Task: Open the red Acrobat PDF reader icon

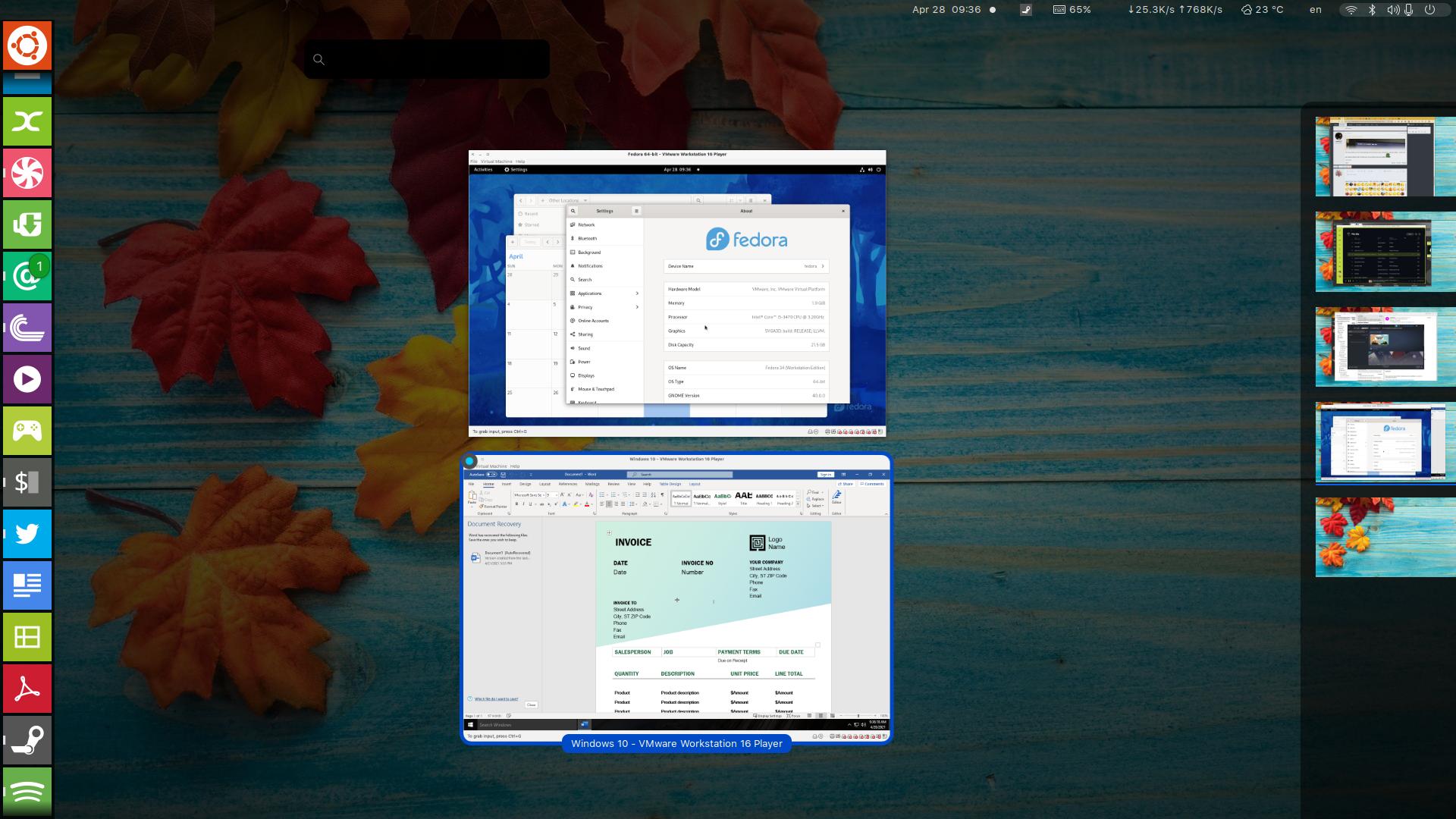Action: 27,689
